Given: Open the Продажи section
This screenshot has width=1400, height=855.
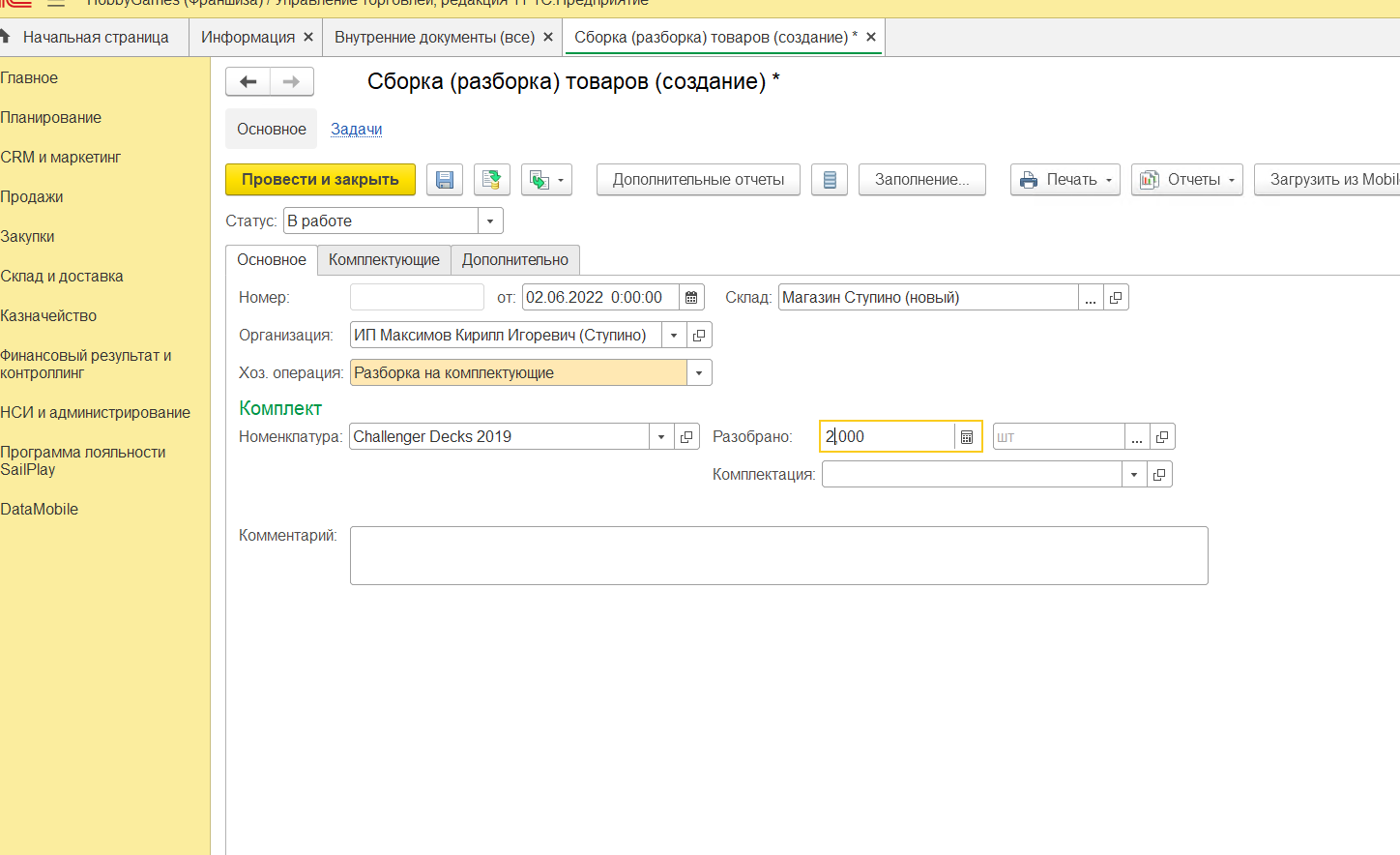Looking at the screenshot, I should coord(32,197).
